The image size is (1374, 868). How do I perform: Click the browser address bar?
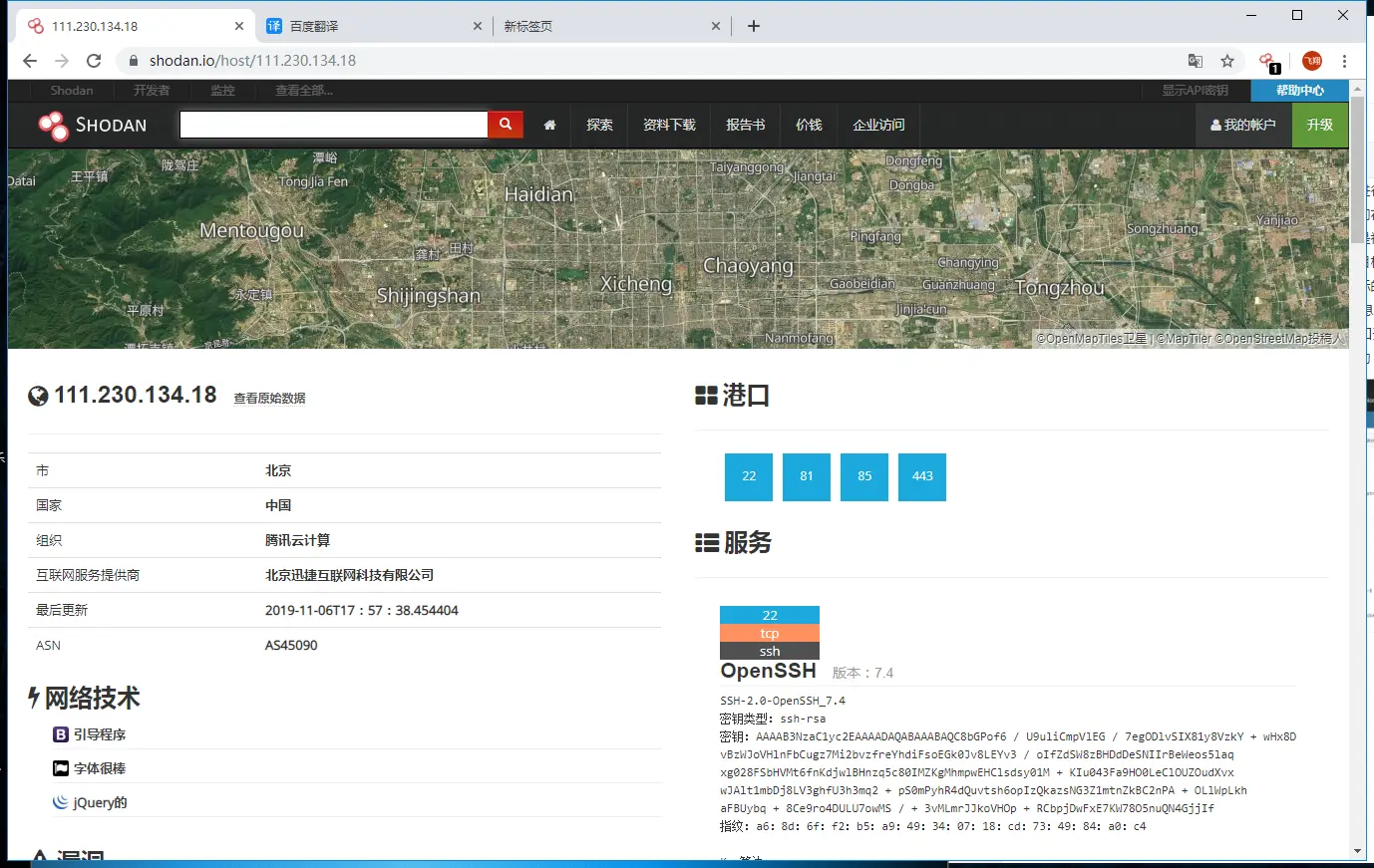click(648, 61)
